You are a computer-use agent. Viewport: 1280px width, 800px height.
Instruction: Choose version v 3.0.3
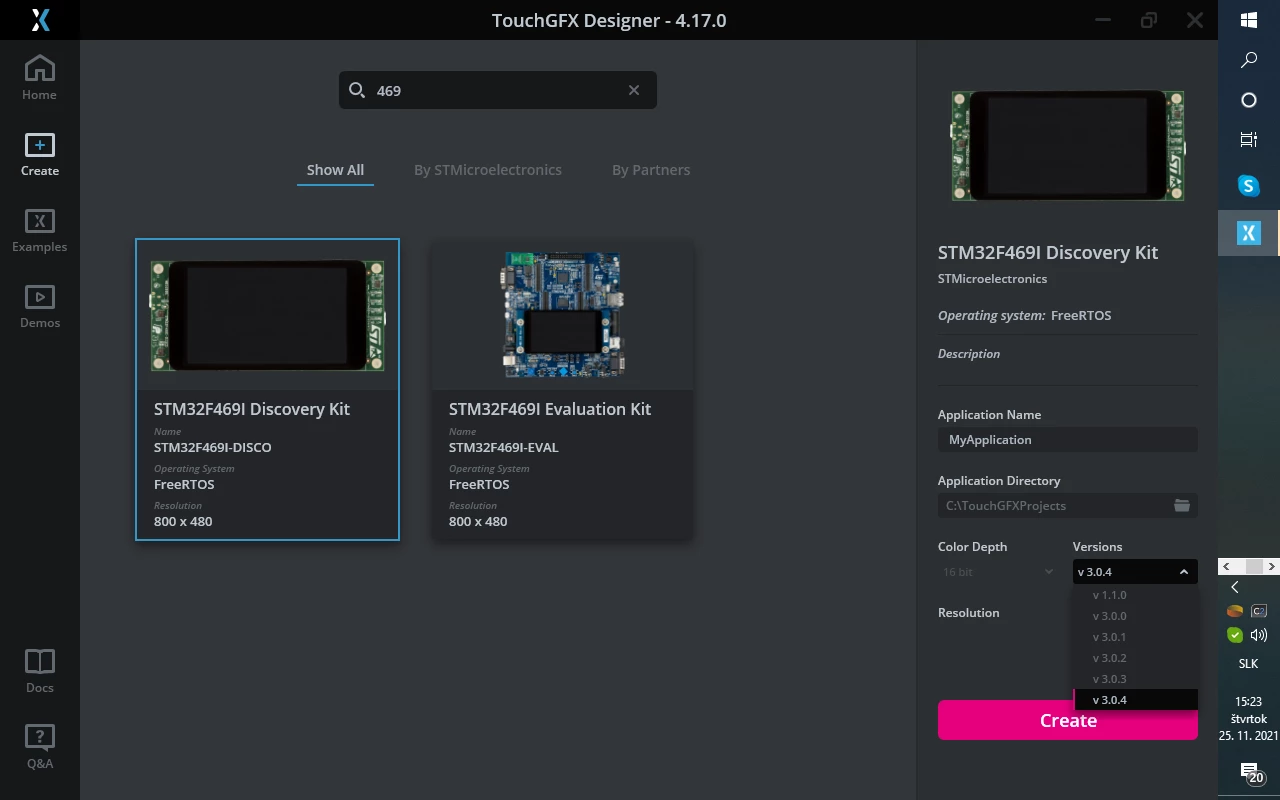1135,679
